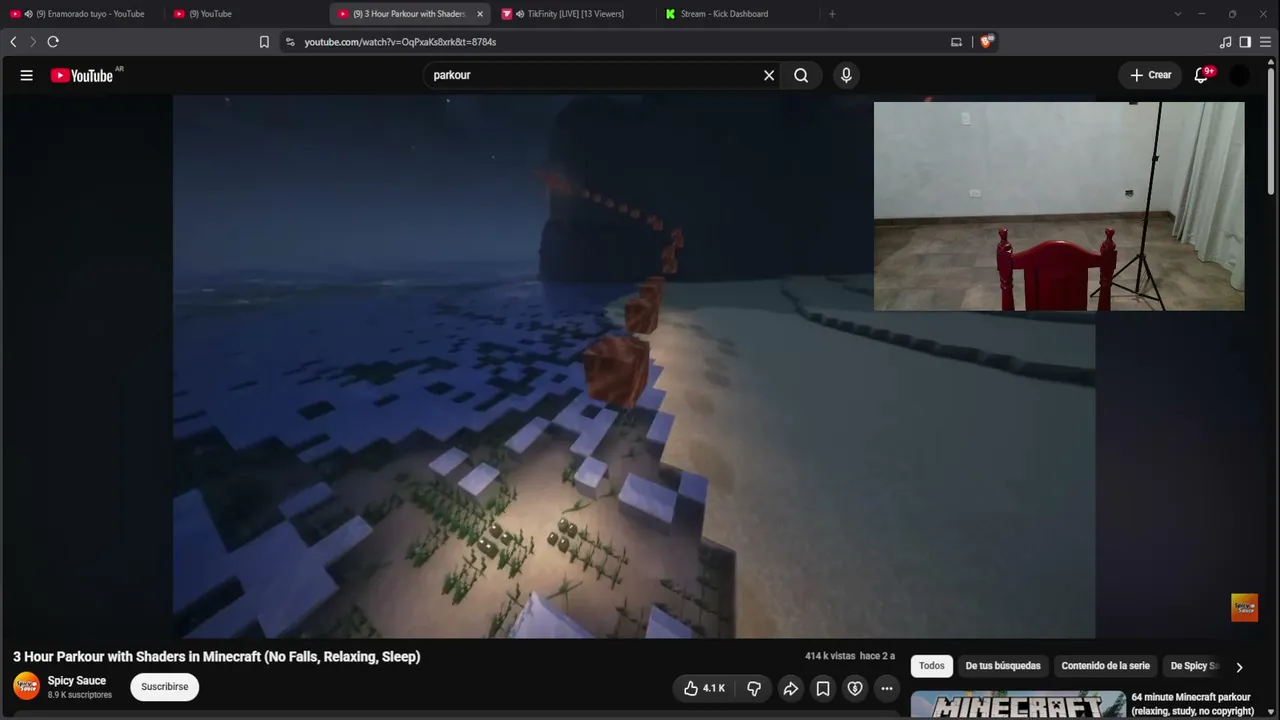Image resolution: width=1280 pixels, height=720 pixels.
Task: Subscribe with the Suscribirse button
Action: tap(165, 687)
